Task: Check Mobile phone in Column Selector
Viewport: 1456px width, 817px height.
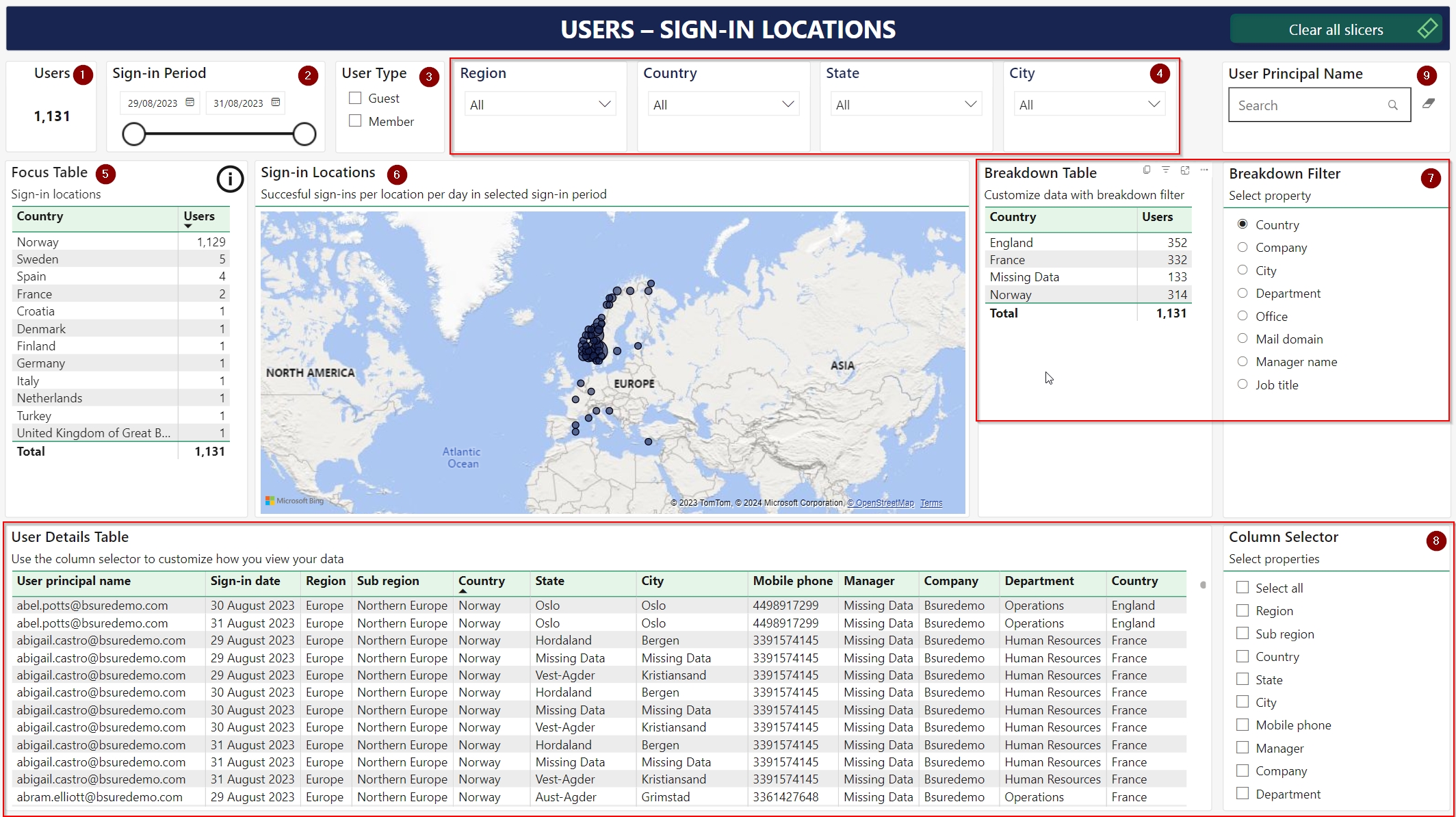Action: pos(1243,725)
